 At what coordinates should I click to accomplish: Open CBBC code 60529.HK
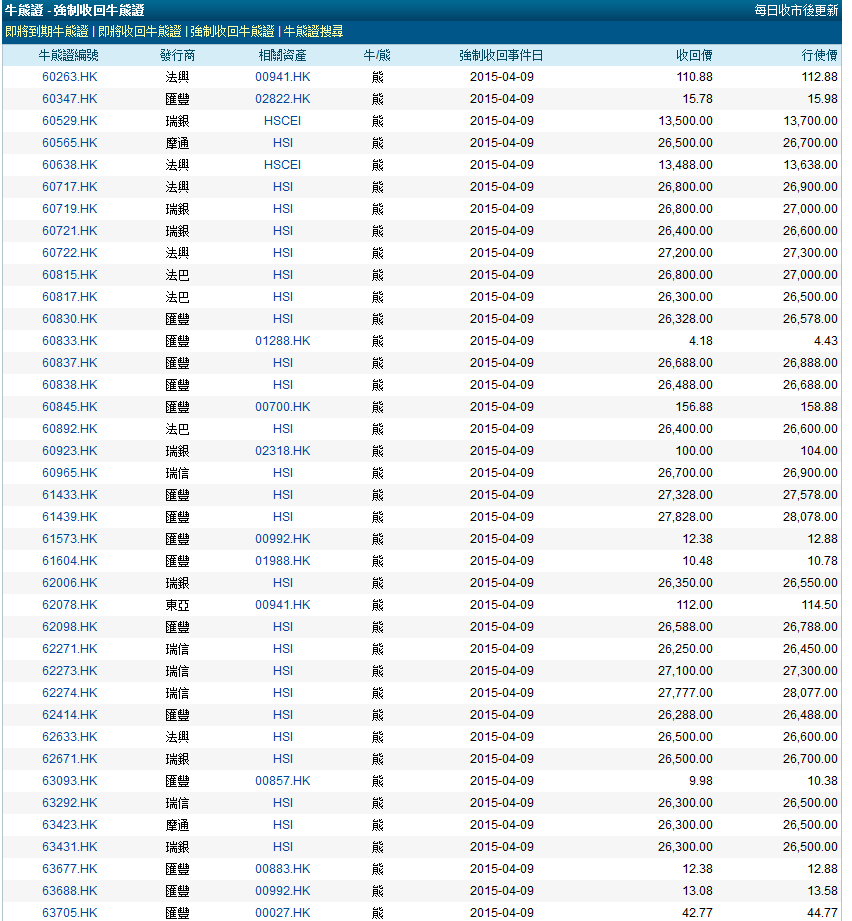click(x=70, y=121)
